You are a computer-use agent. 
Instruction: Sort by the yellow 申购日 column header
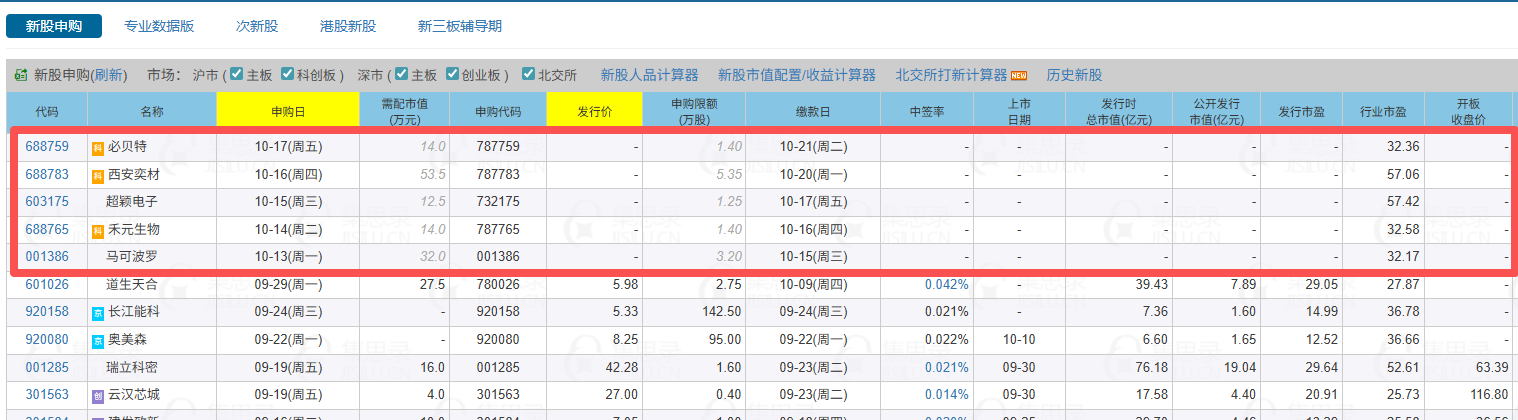[x=288, y=111]
